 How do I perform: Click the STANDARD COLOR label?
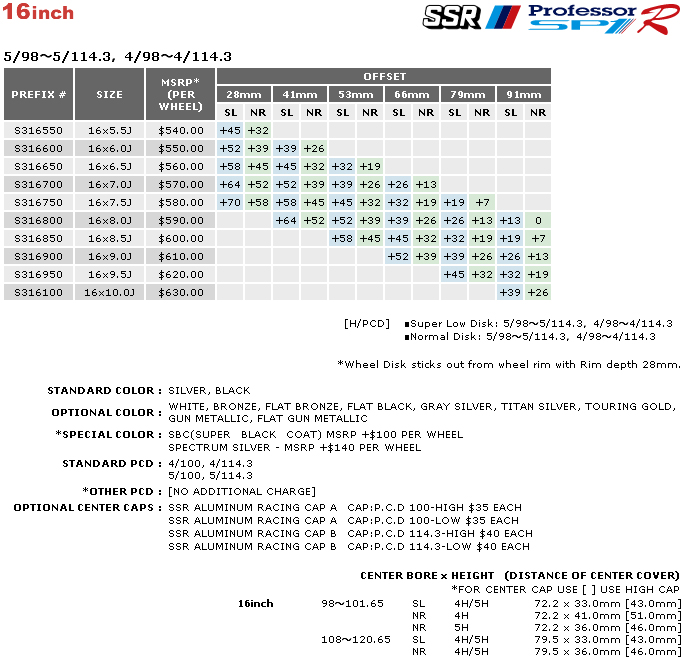coord(104,390)
